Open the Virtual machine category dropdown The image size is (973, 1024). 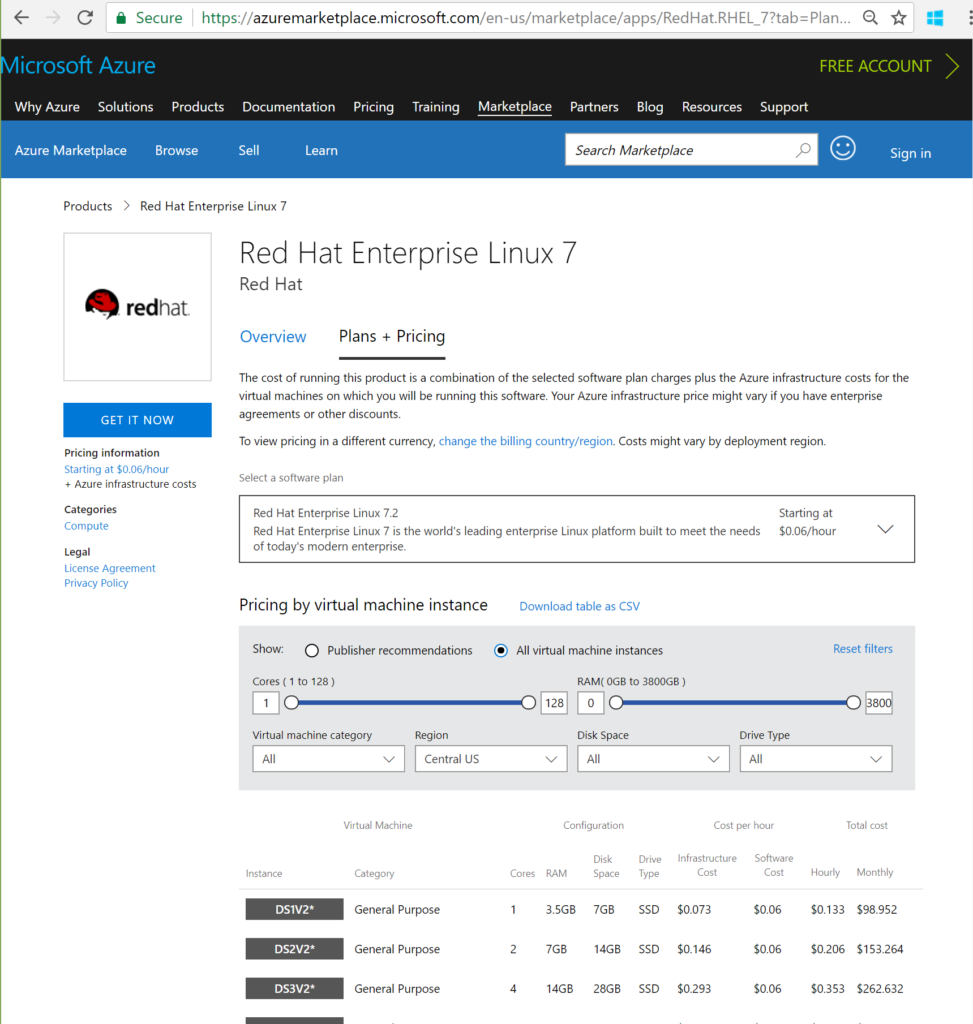(328, 759)
